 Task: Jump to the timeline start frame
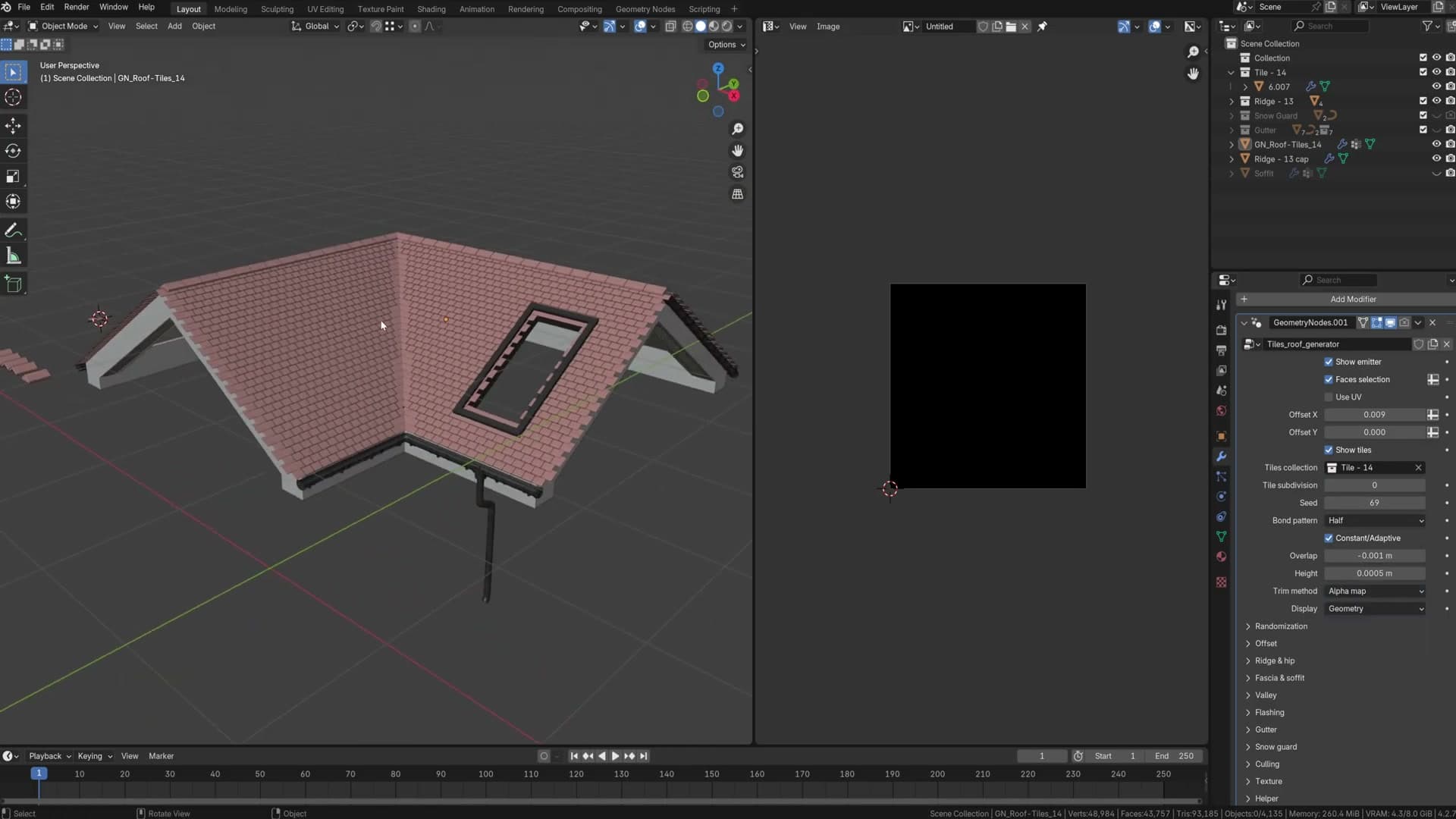pyautogui.click(x=574, y=756)
